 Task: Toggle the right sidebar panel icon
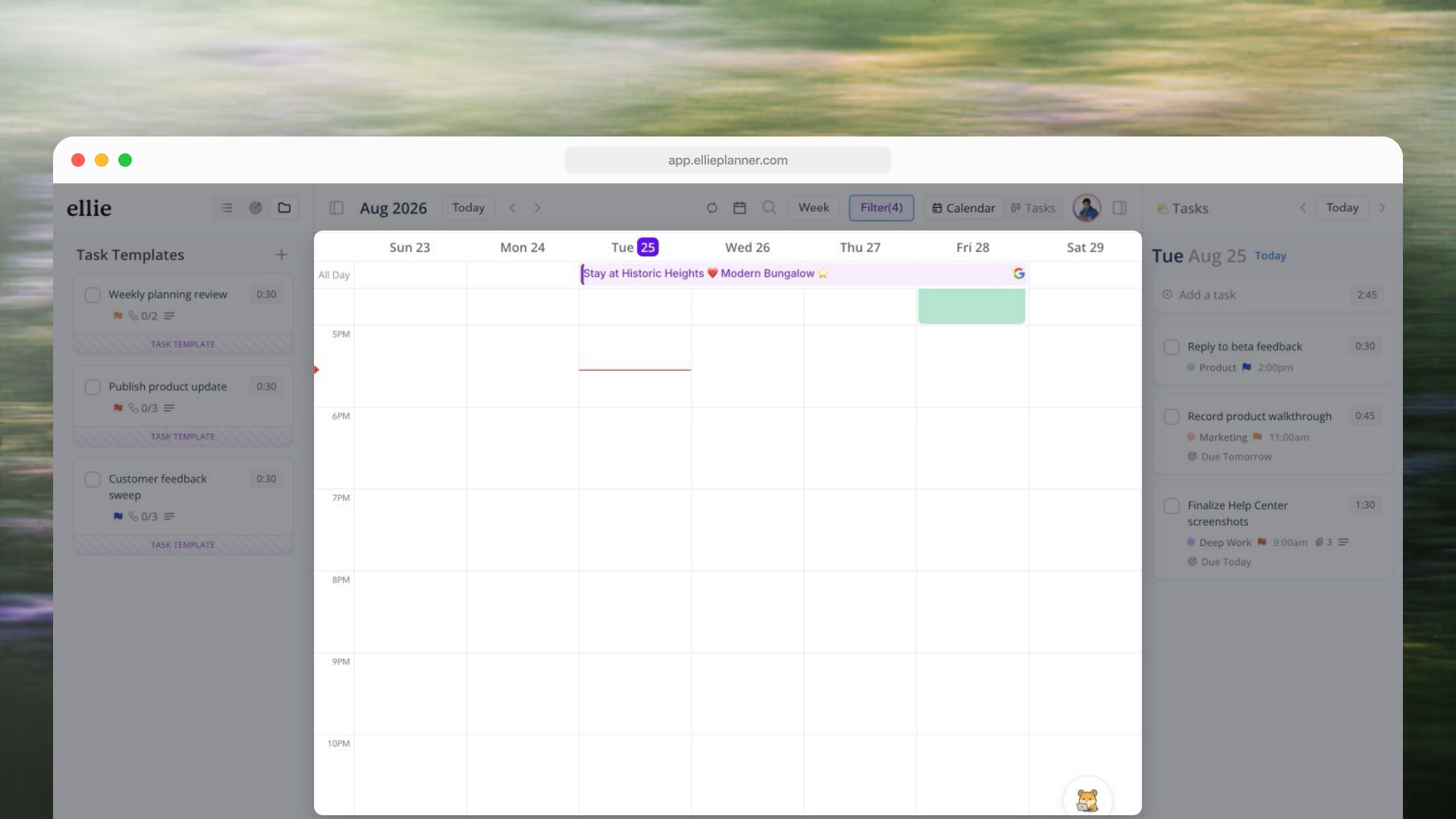pyautogui.click(x=1119, y=208)
